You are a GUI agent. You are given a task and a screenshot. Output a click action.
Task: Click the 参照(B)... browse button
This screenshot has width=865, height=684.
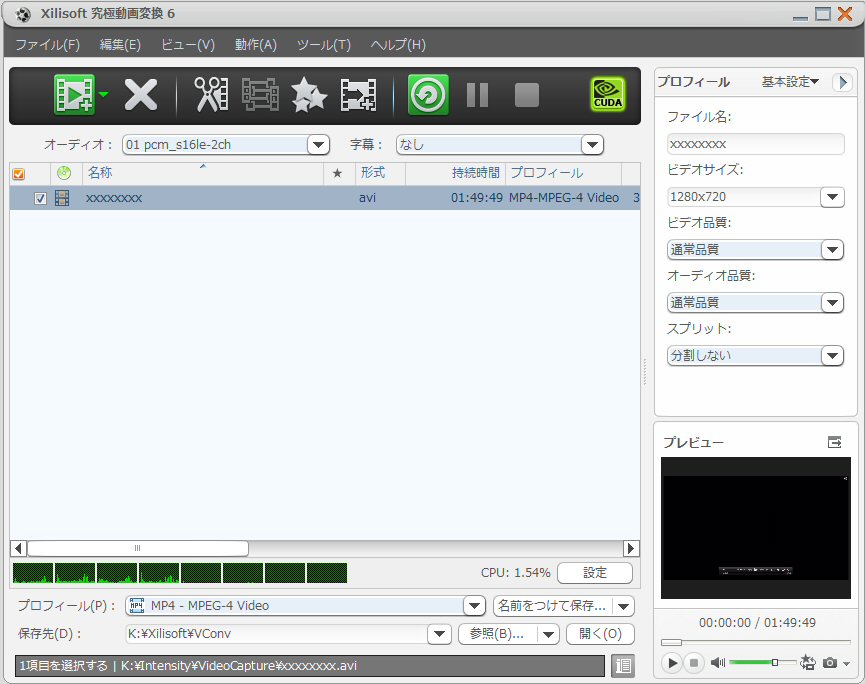[x=497, y=634]
